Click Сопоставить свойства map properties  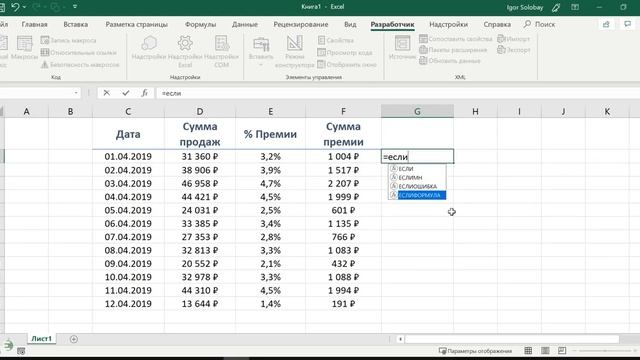coord(456,39)
